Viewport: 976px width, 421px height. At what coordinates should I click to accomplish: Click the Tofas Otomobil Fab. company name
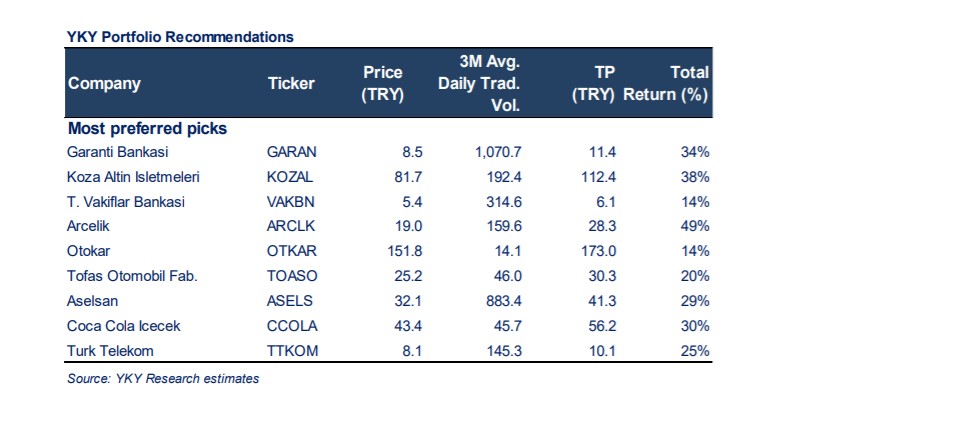coord(132,276)
